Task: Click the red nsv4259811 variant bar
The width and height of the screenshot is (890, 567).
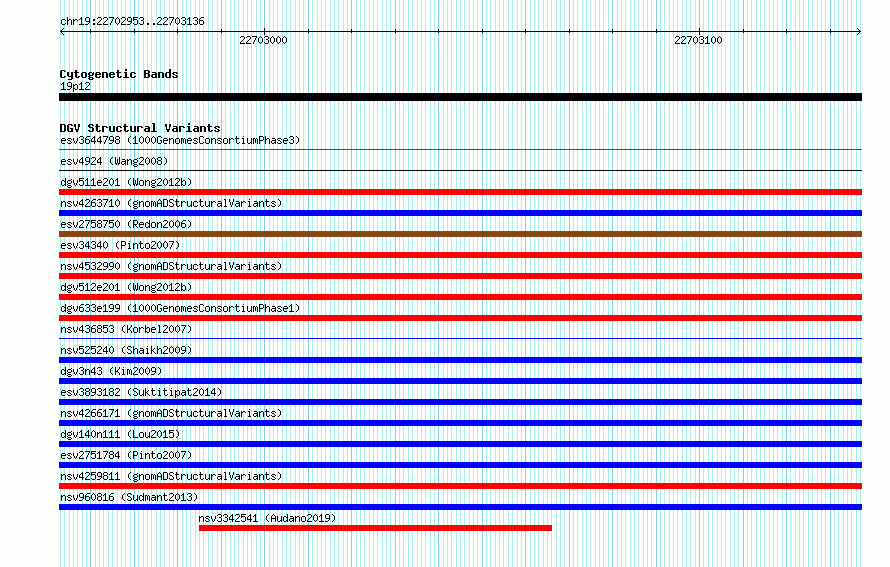Action: [x=460, y=486]
